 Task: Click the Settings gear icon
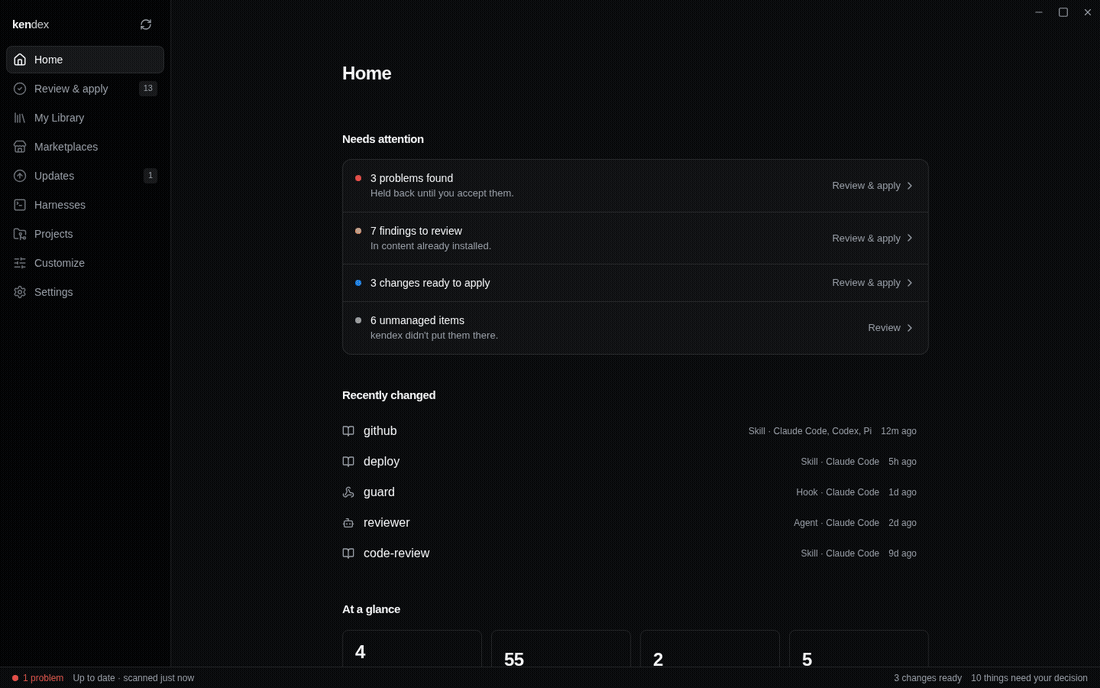click(x=20, y=292)
